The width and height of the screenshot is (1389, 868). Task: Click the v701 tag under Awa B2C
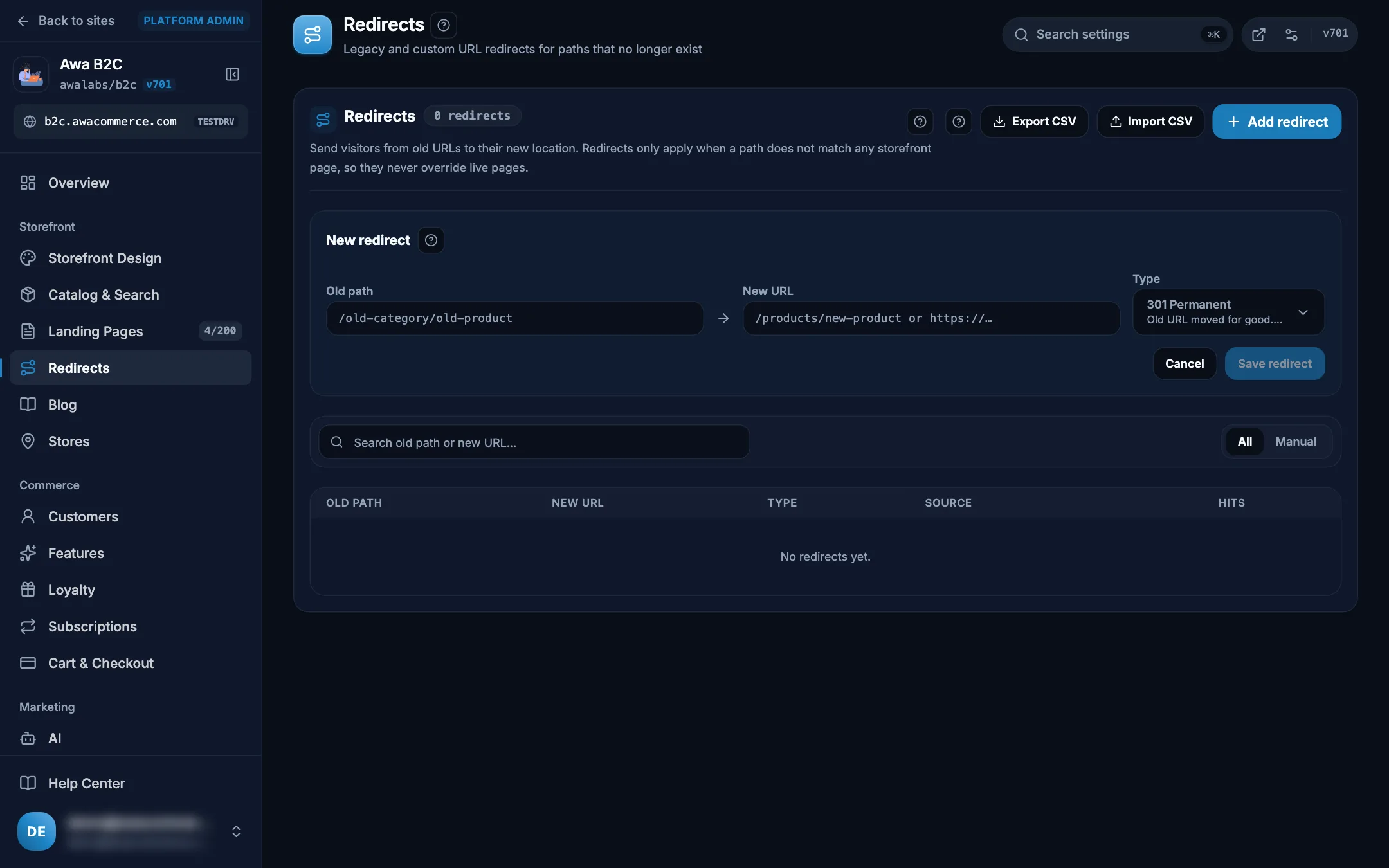click(159, 84)
